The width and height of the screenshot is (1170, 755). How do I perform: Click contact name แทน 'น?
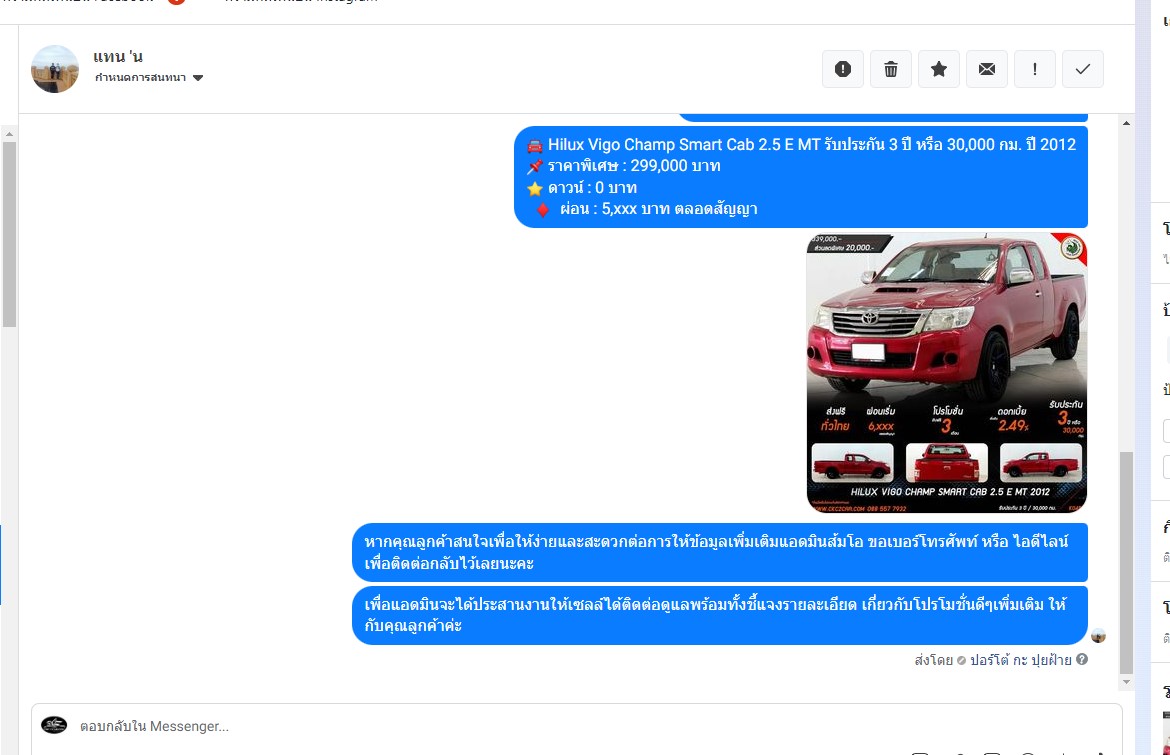pos(118,57)
